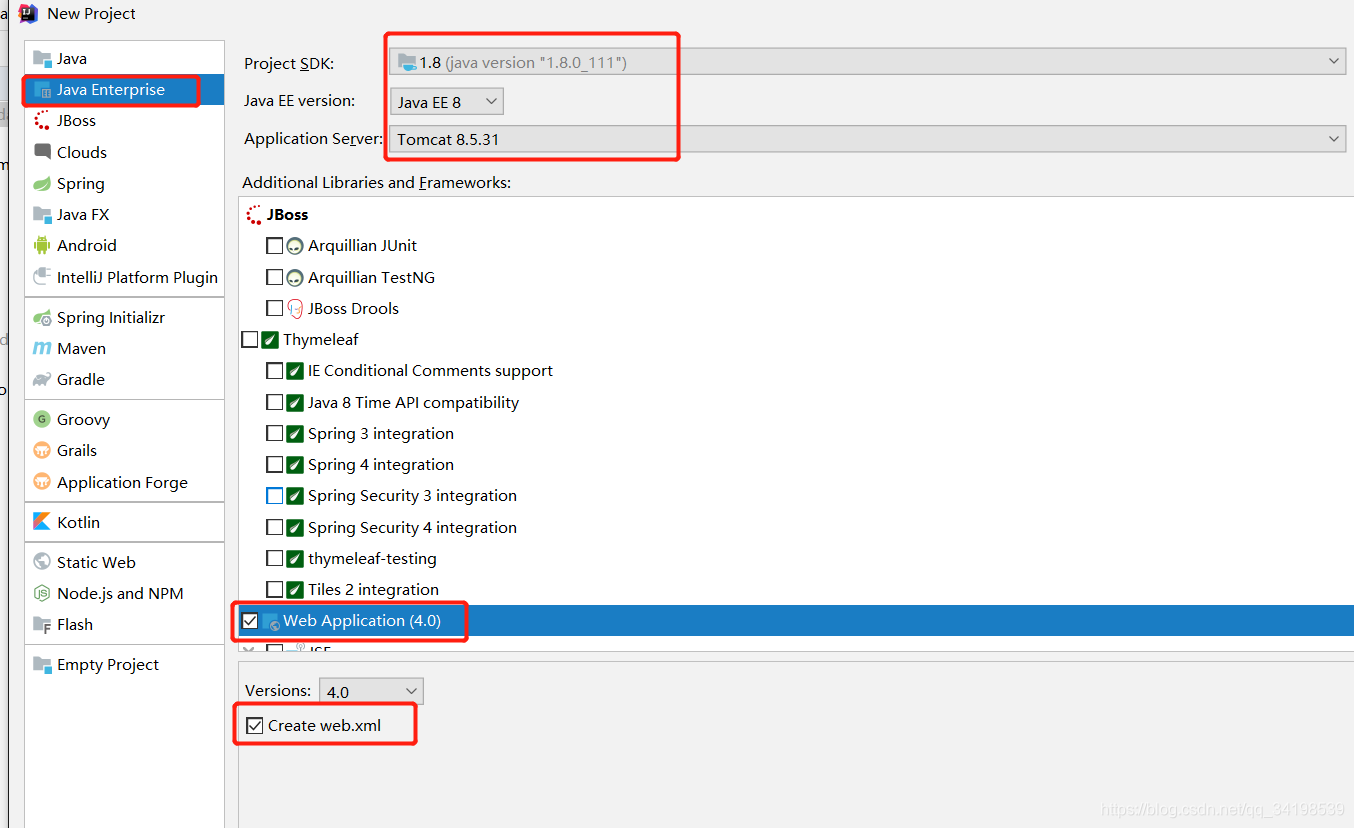
Task: Uncheck the Web Application (4.0) checkbox
Action: point(250,621)
